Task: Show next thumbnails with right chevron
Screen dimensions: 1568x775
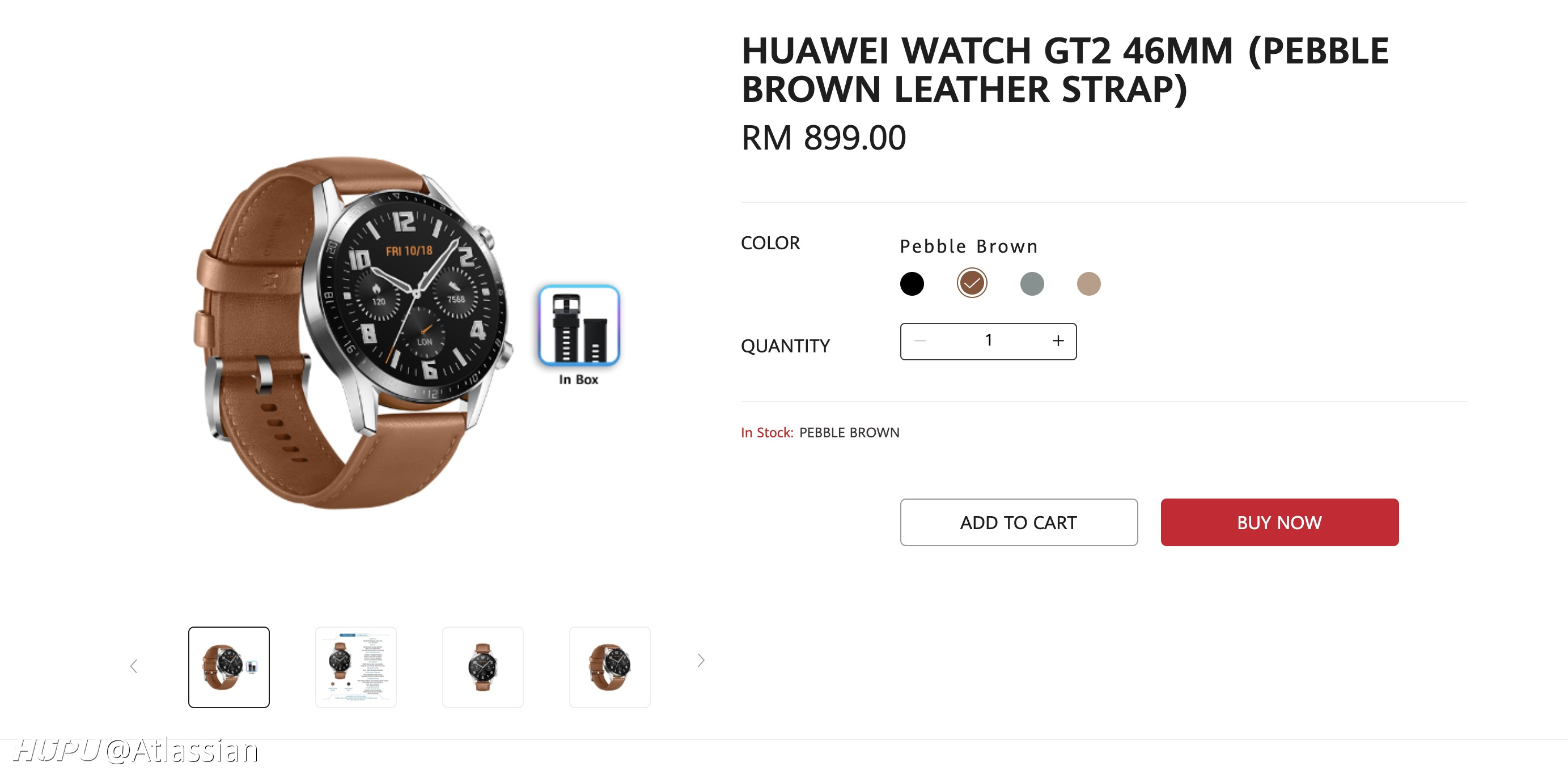Action: pos(701,660)
